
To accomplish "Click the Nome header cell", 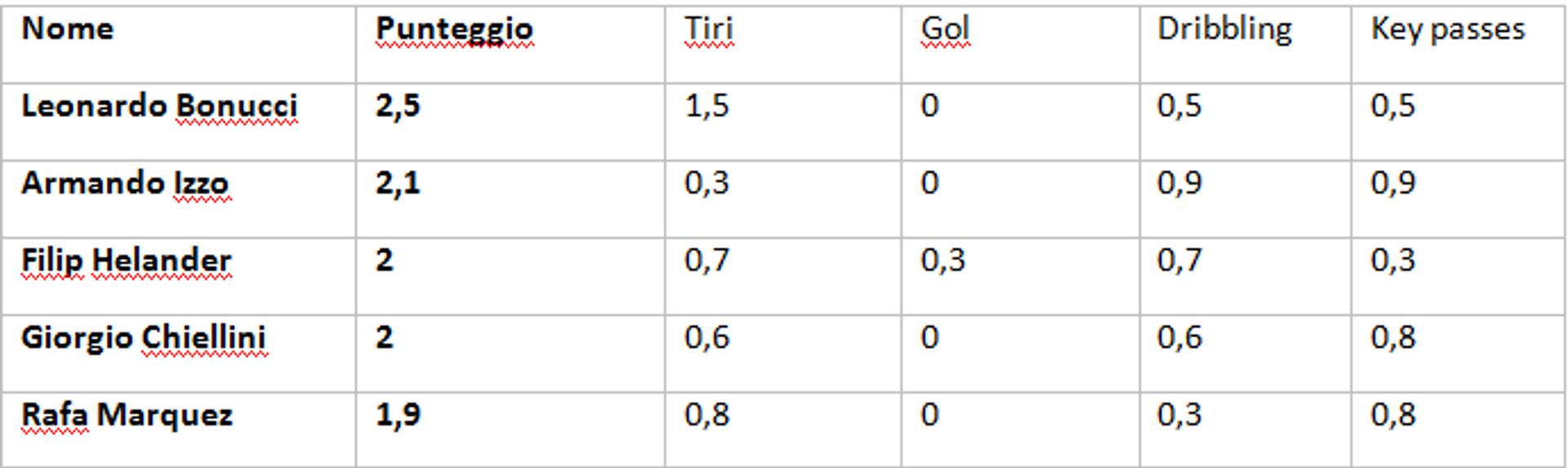I will (179, 44).
